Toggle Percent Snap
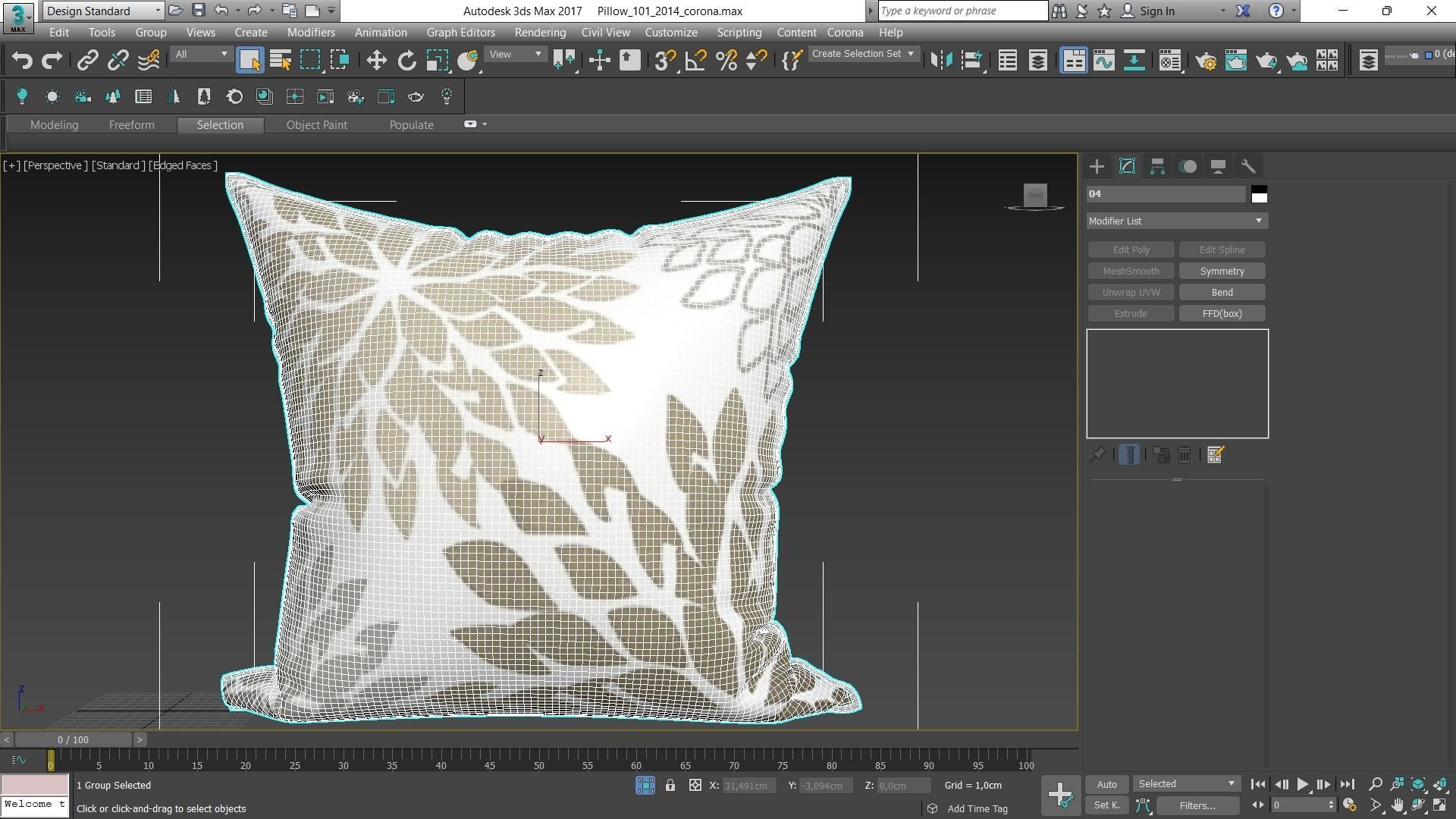The height and width of the screenshot is (819, 1456). [x=726, y=61]
